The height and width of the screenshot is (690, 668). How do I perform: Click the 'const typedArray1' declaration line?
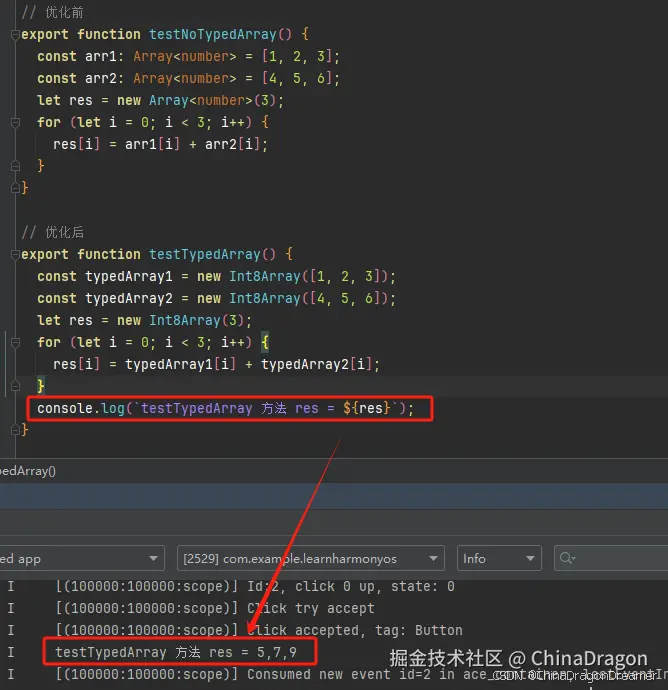(x=217, y=276)
